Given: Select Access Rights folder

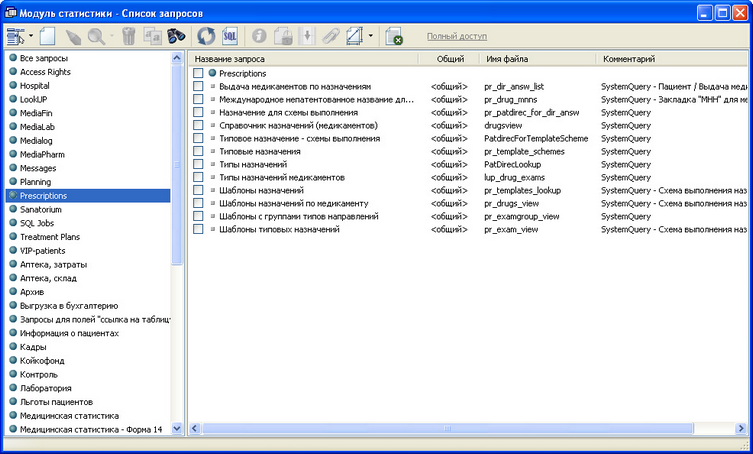Looking at the screenshot, I should click(x=45, y=72).
